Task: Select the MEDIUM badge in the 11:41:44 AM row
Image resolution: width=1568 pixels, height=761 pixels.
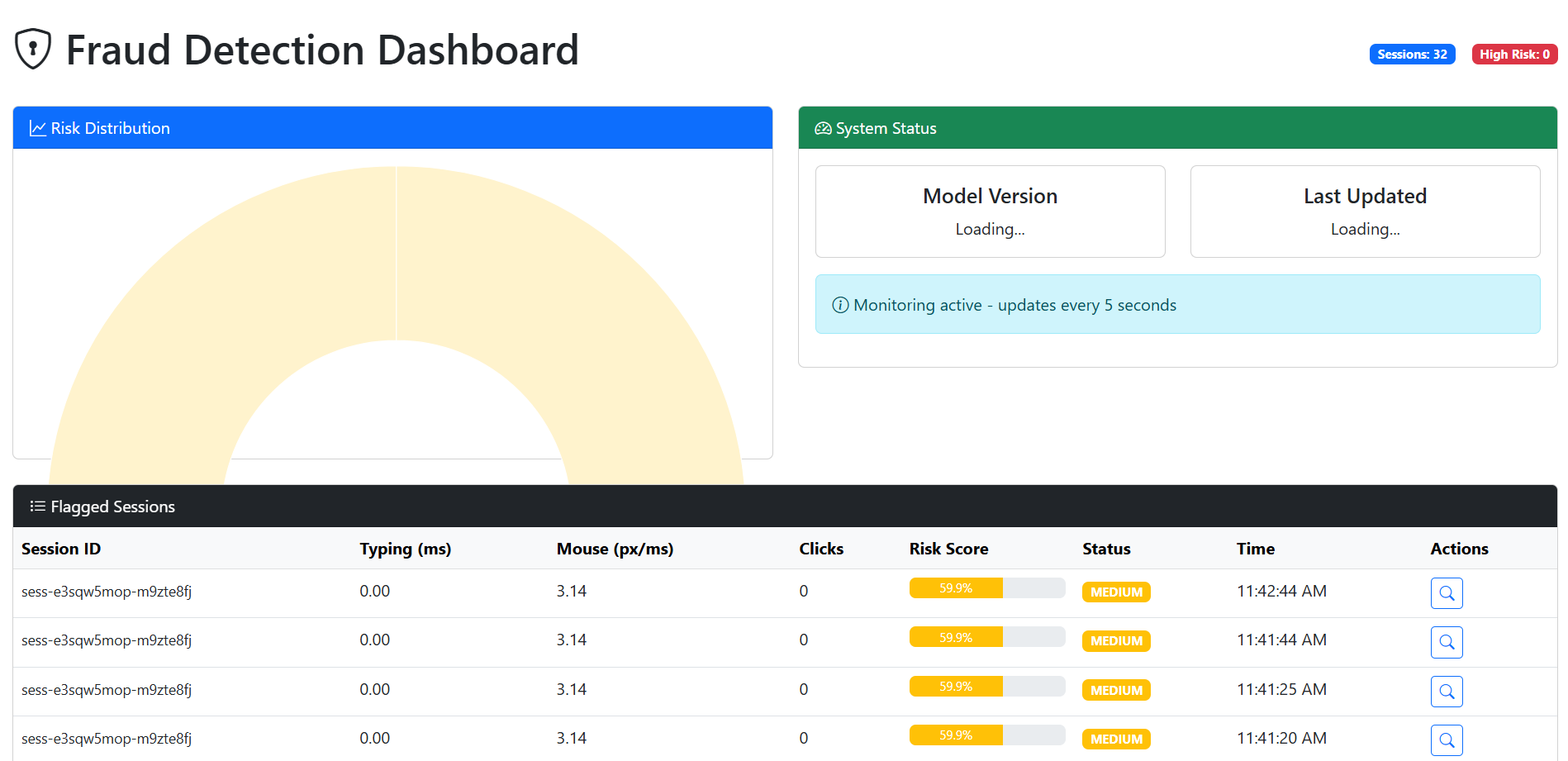Action: 1116,641
